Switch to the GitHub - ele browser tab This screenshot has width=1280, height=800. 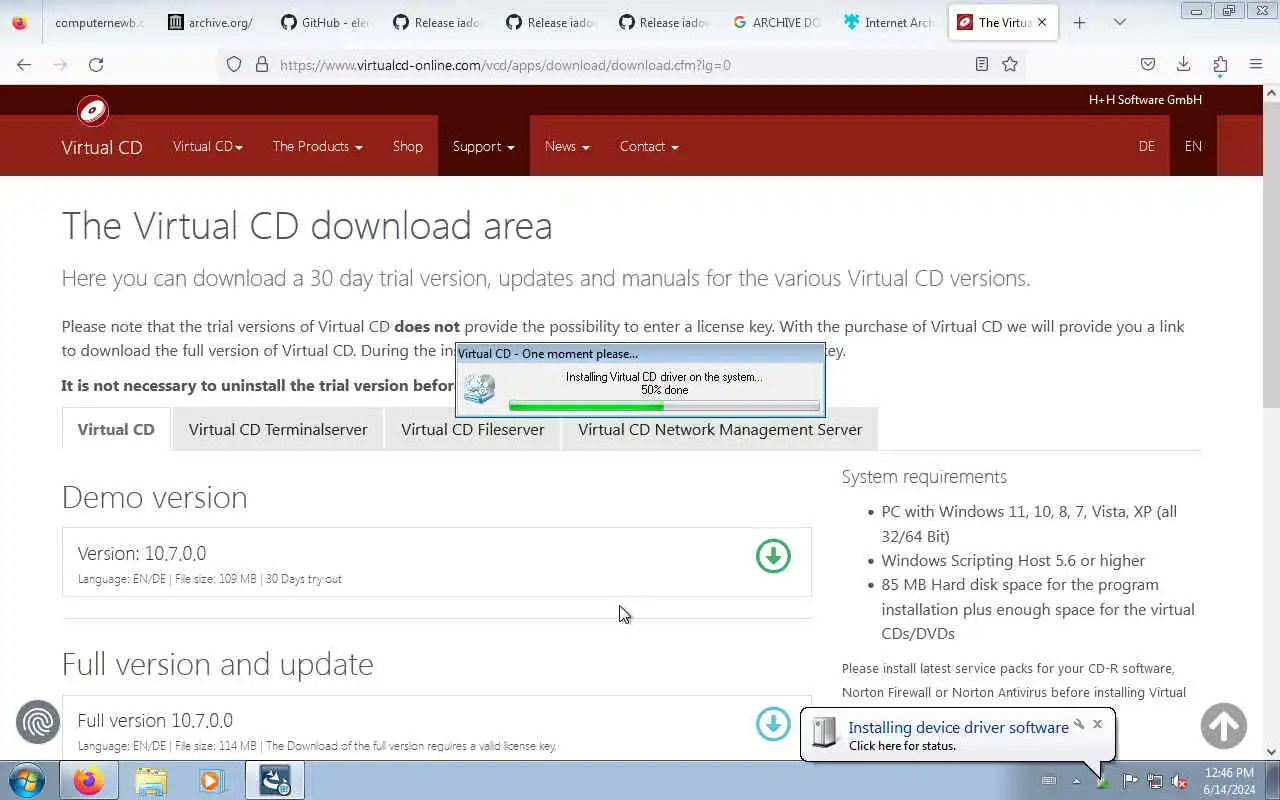[325, 22]
